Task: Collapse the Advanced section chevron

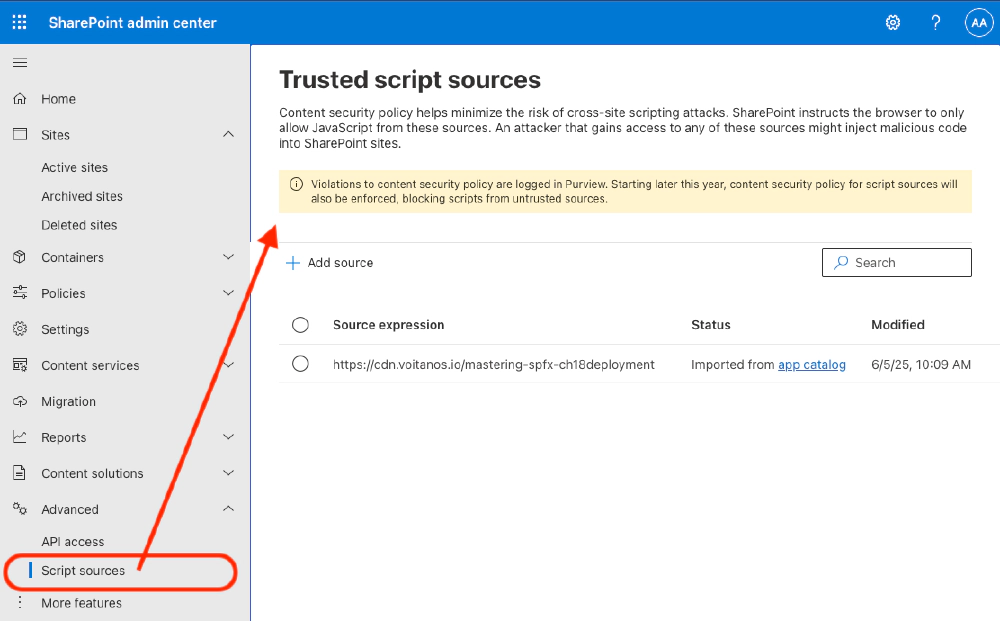Action: 228,508
